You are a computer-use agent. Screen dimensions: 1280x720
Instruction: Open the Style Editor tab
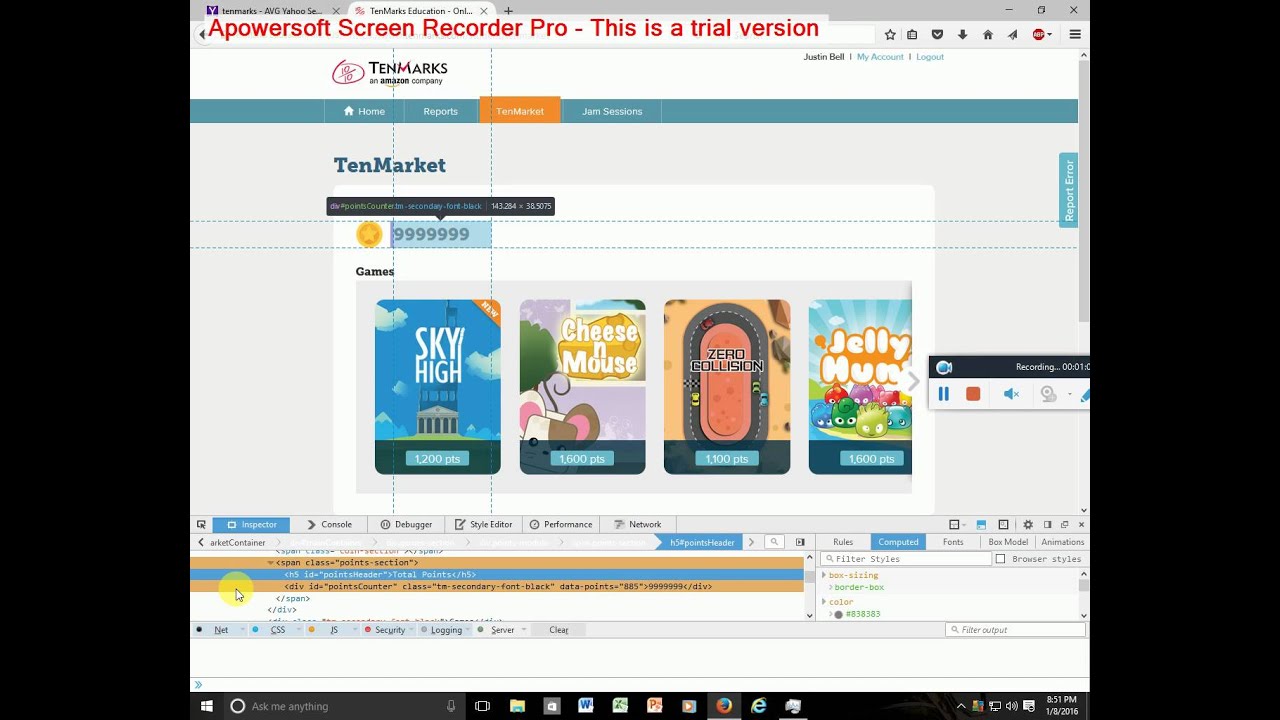[484, 524]
